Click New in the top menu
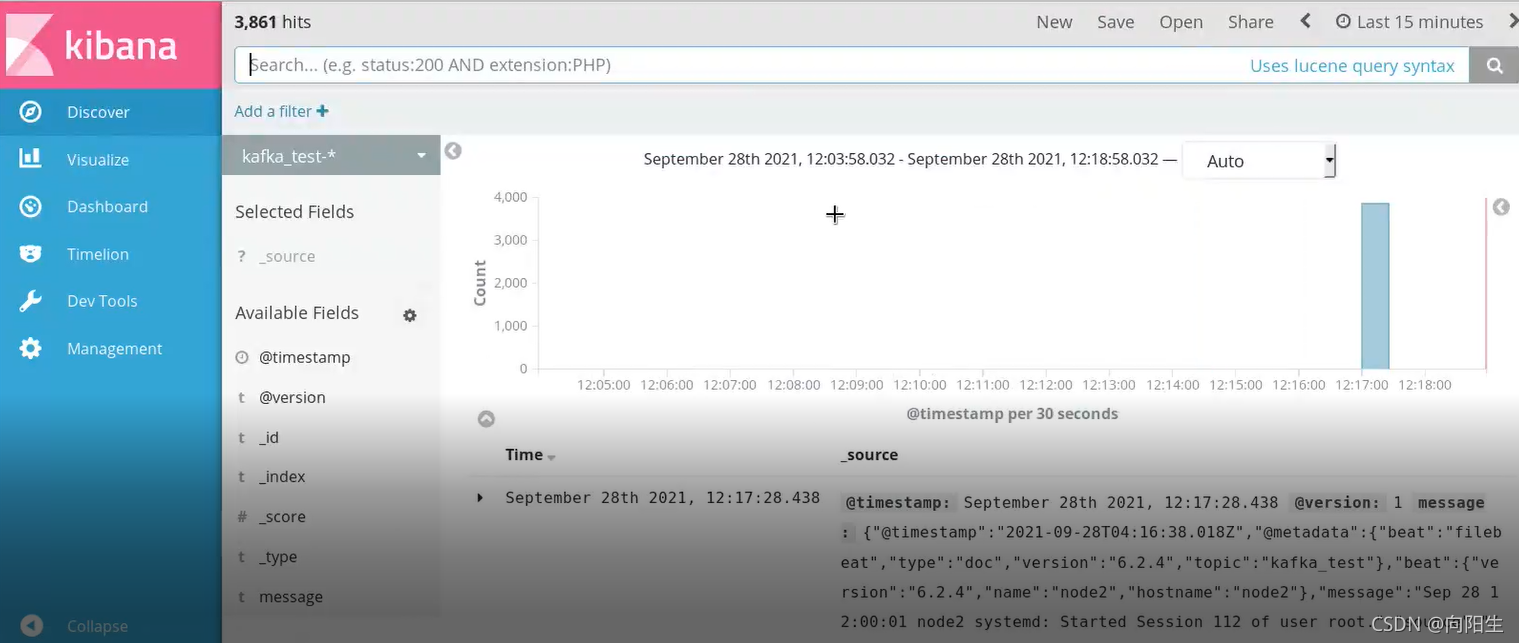 point(1054,22)
